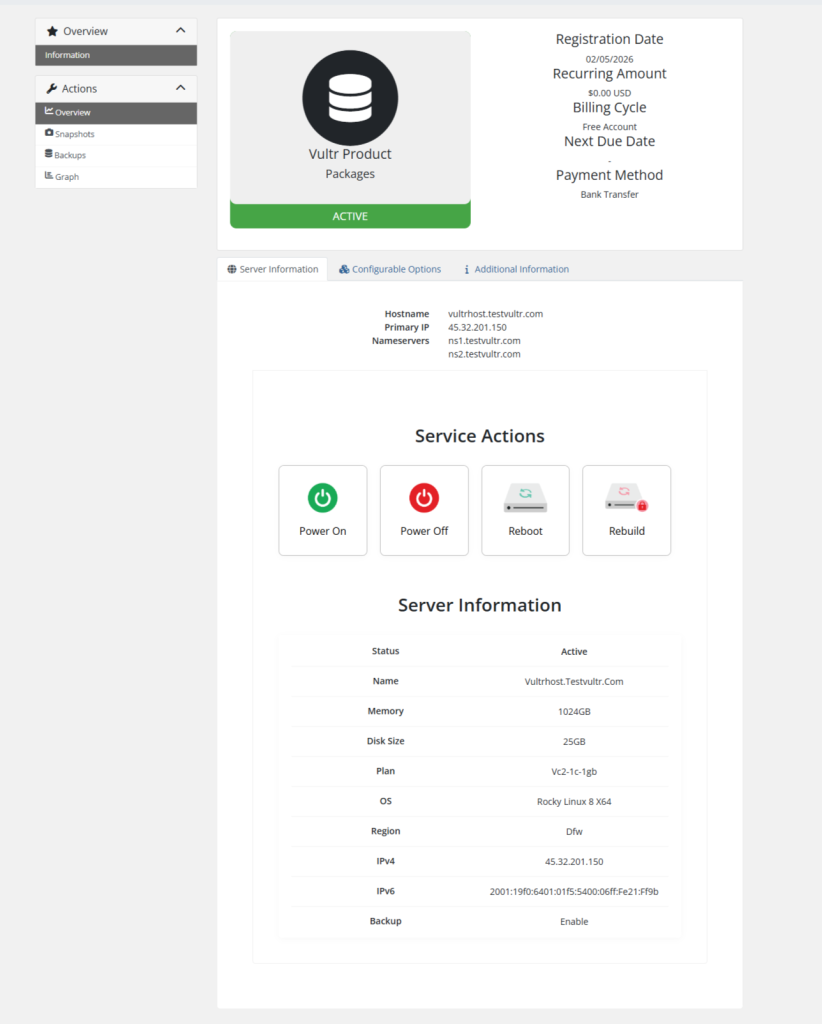Screen dimensions: 822x1024
Task: Click the red Power Off icon
Action: point(424,498)
